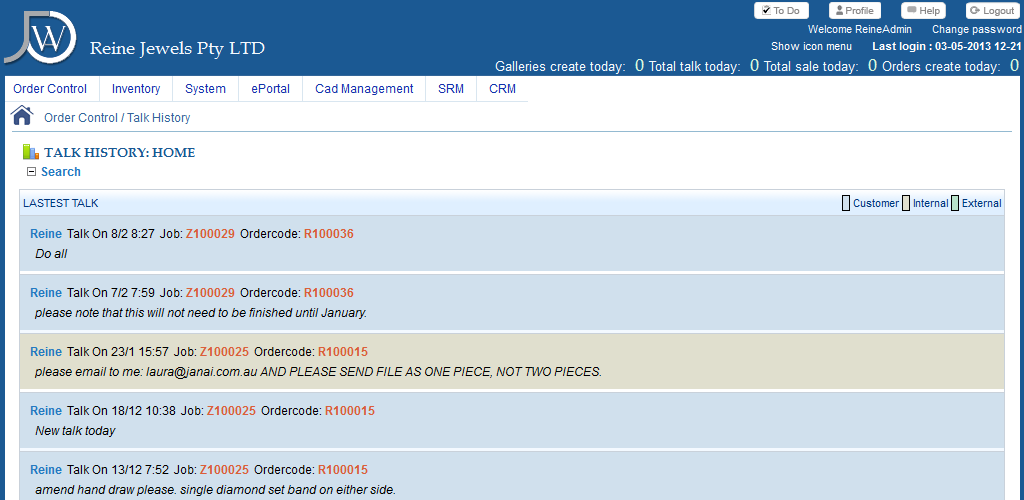1024x500 pixels.
Task: Open job Z100029 in the 7/2 7:59 talk
Action: (210, 292)
